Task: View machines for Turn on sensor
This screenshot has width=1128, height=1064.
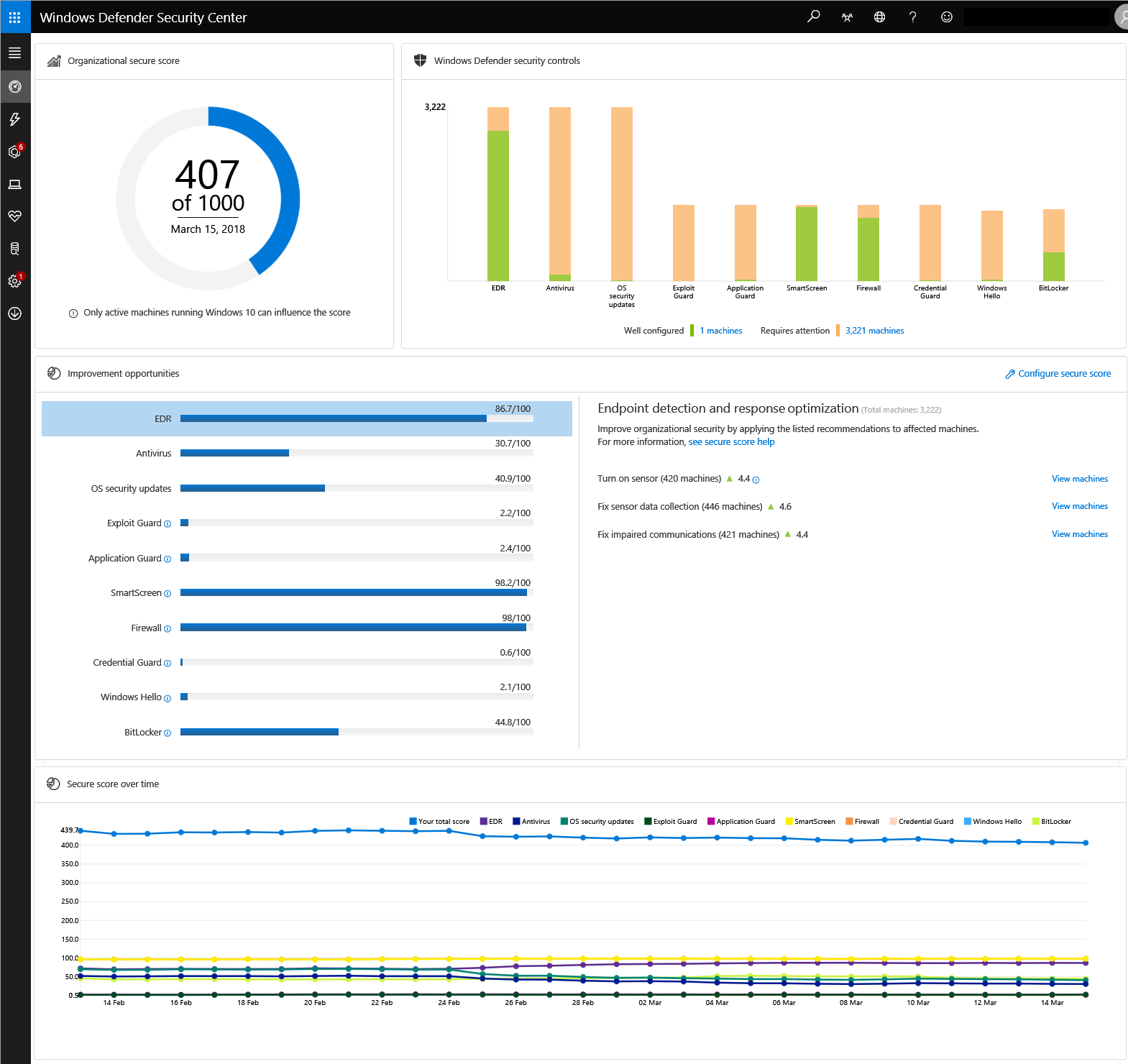Action: click(x=1079, y=479)
